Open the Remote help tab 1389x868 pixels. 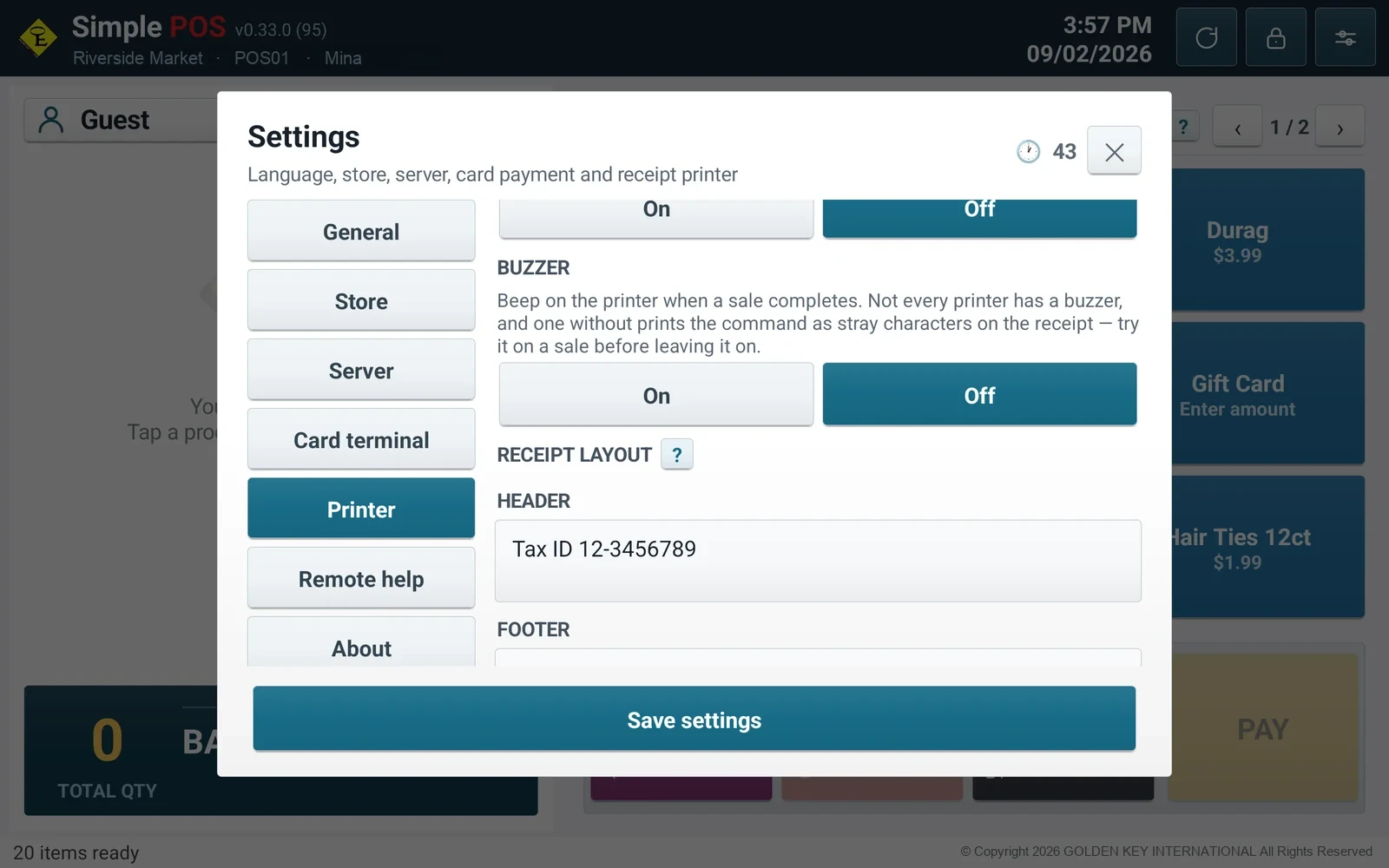[361, 578]
